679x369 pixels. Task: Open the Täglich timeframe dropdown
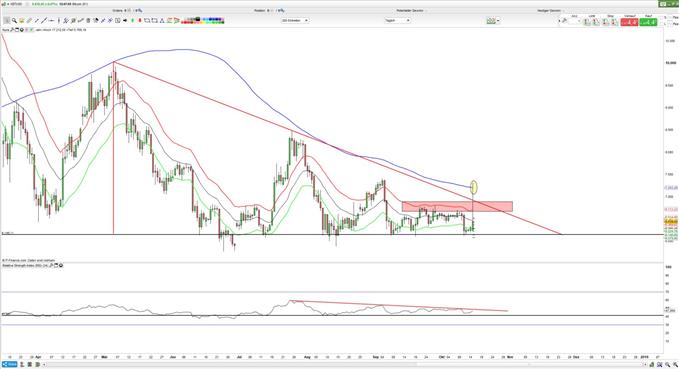(397, 20)
